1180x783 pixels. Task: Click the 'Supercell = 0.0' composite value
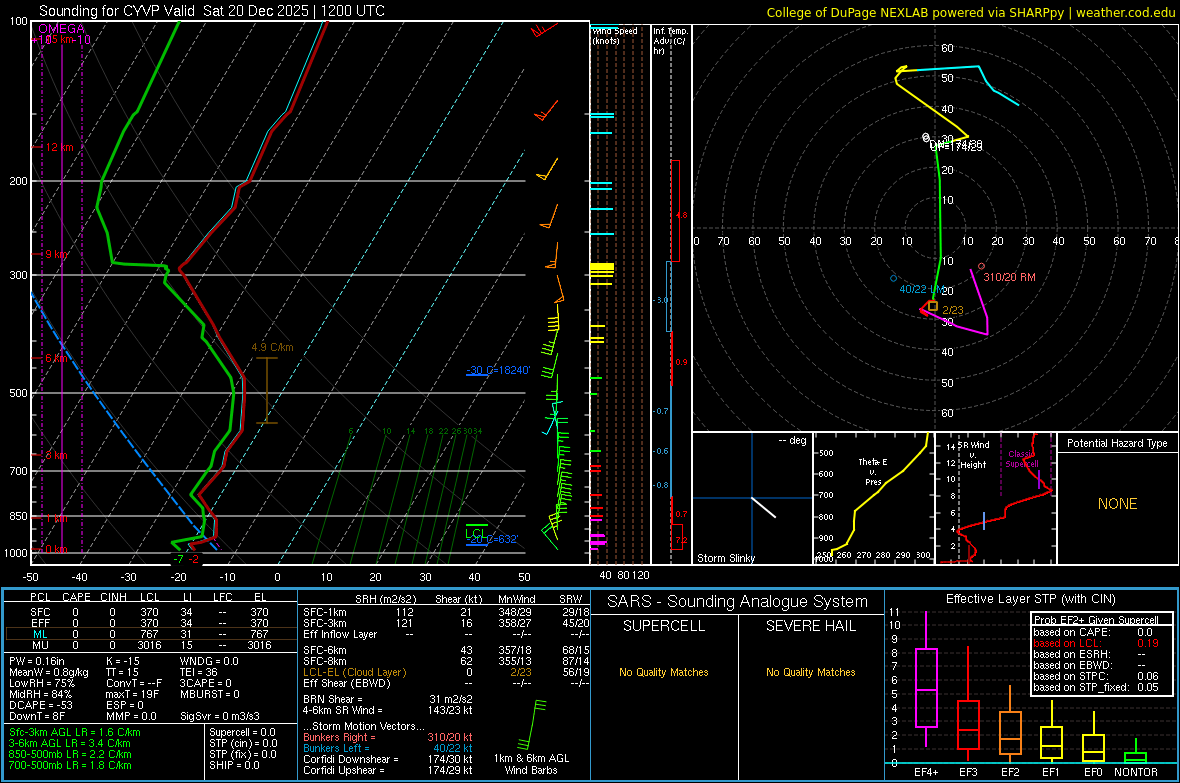[242, 733]
